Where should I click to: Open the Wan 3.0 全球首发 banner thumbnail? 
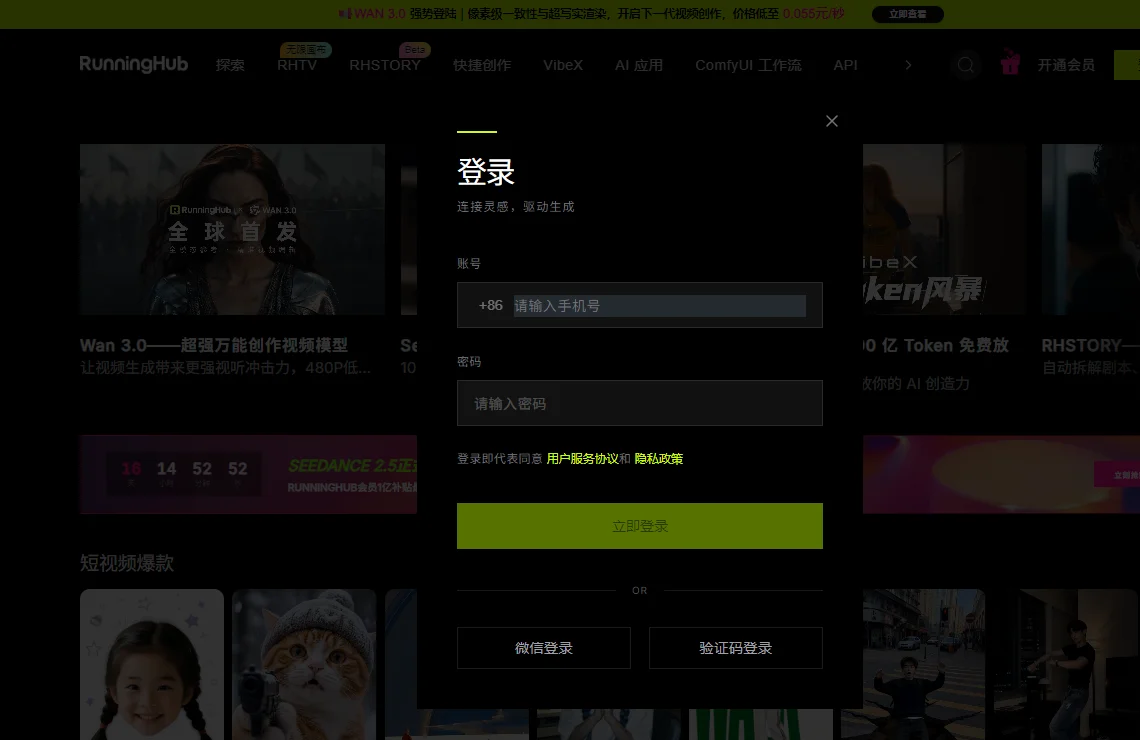(233, 229)
